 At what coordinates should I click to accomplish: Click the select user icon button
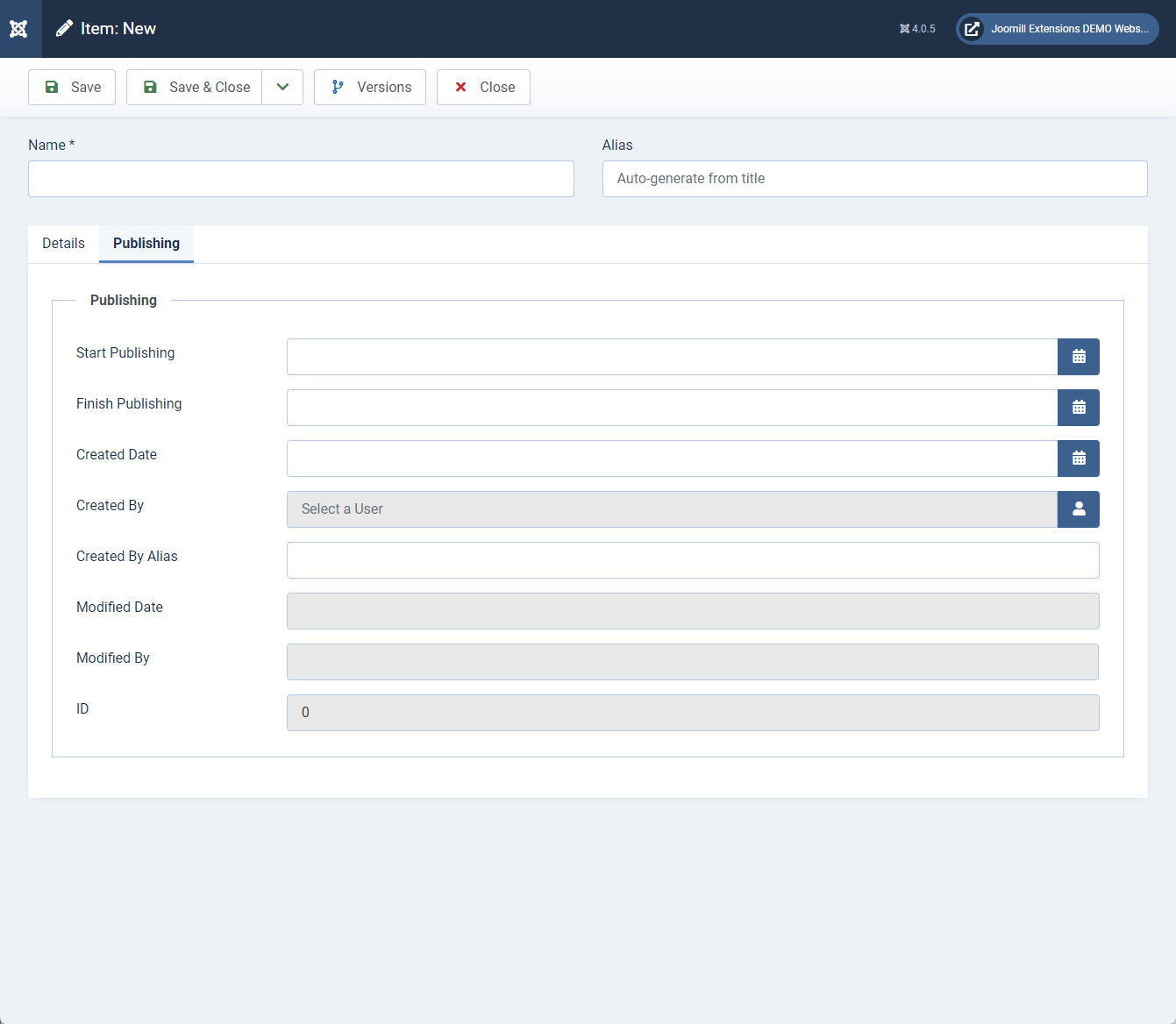click(1078, 509)
